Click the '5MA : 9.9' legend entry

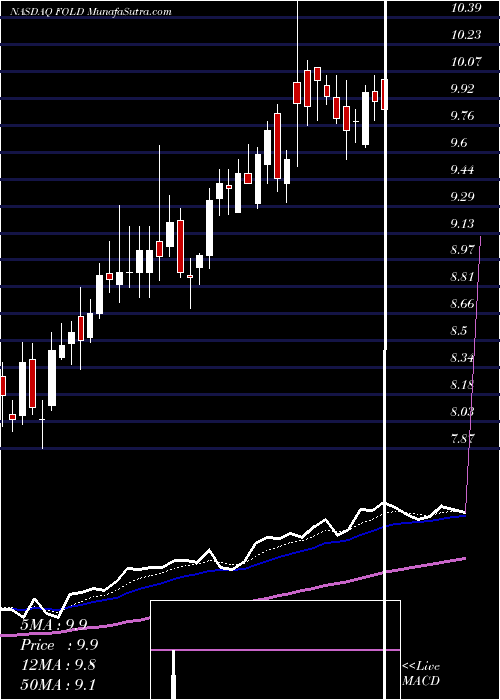tap(54, 624)
